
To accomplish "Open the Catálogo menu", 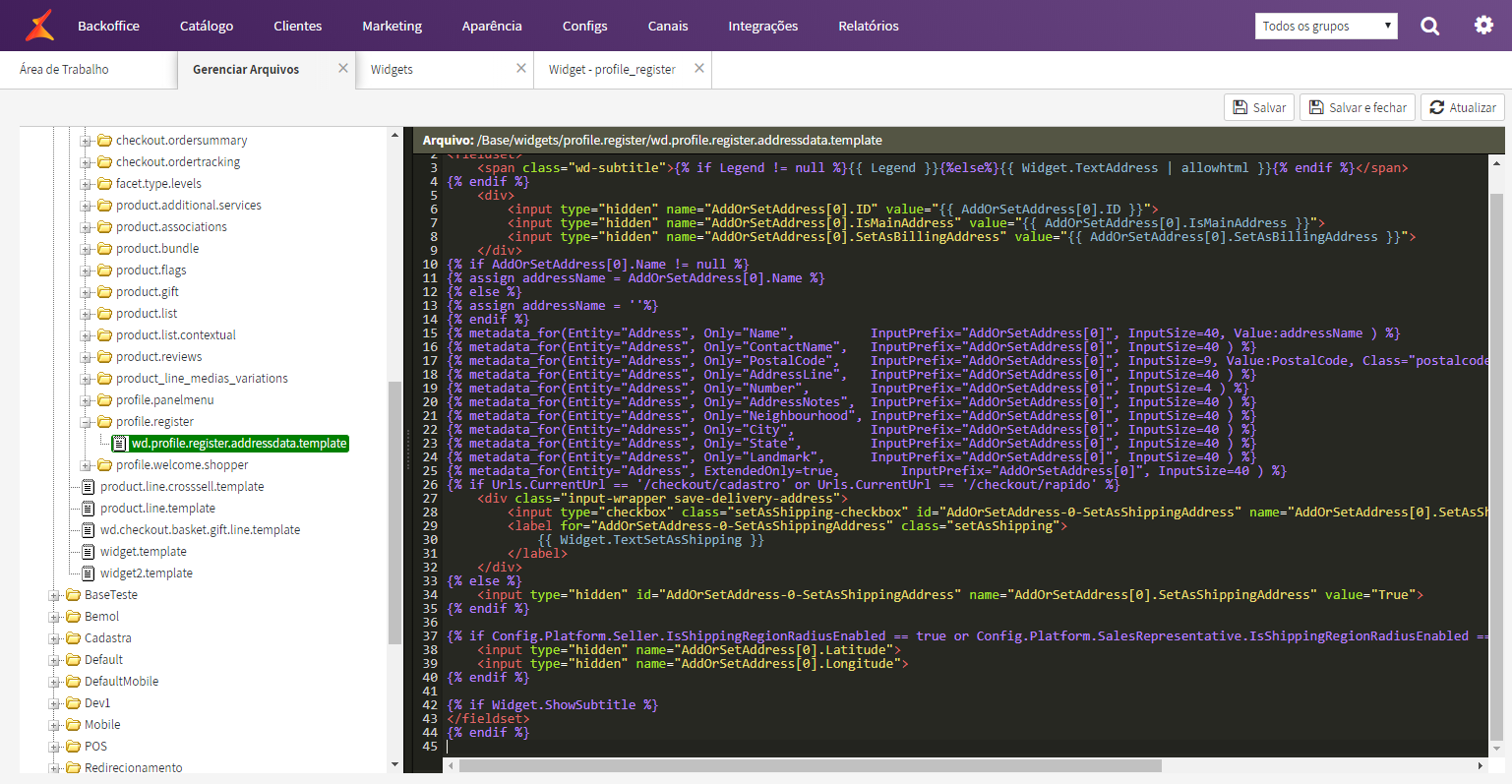I will coord(207,26).
